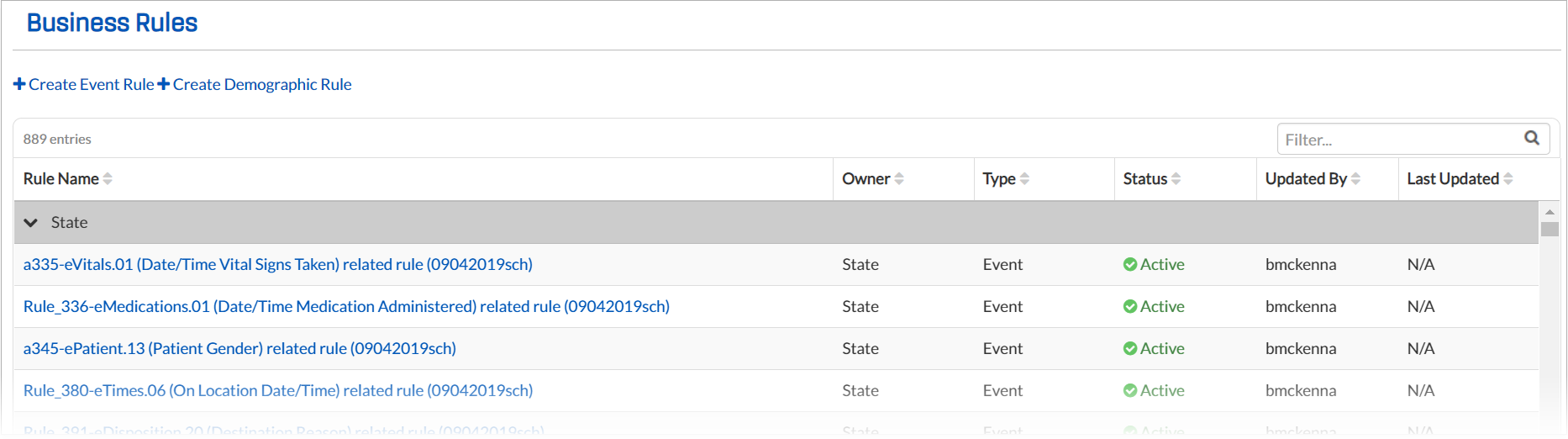Image resolution: width=1568 pixels, height=439 pixels.
Task: Click Active check icon in a345-ePatient.13 row
Action: pyautogui.click(x=1130, y=348)
